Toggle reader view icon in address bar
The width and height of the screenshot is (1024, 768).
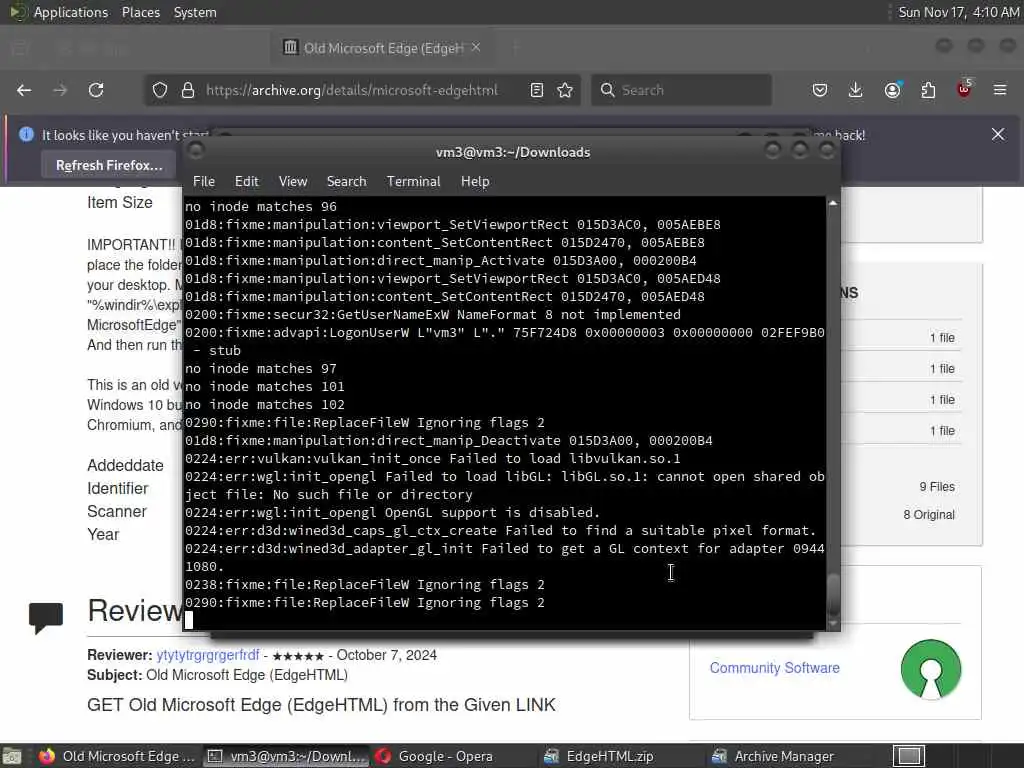click(x=537, y=90)
